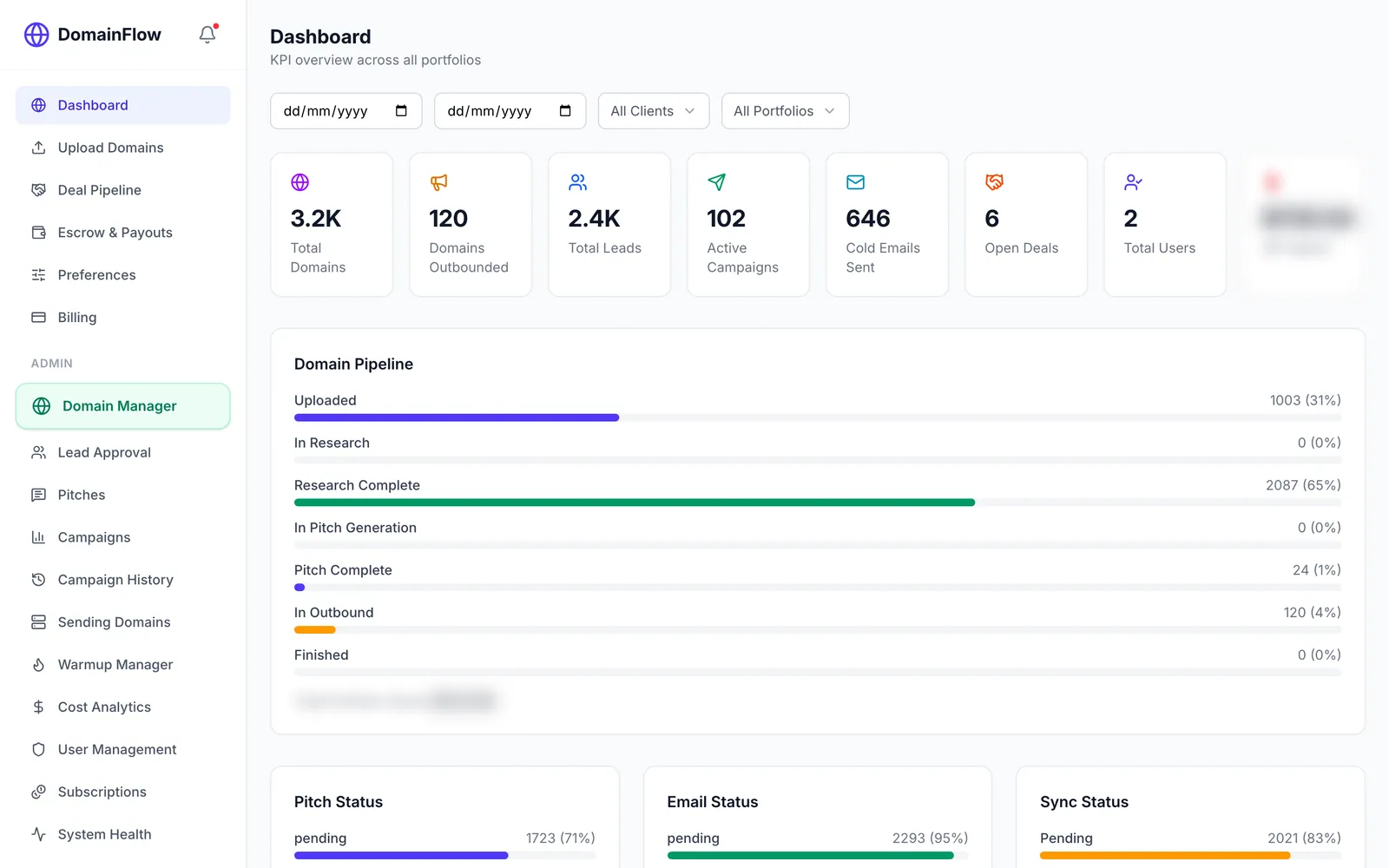Click the Subscriptions icon in sidebar
Viewport: 1389px width, 868px height.
point(38,792)
